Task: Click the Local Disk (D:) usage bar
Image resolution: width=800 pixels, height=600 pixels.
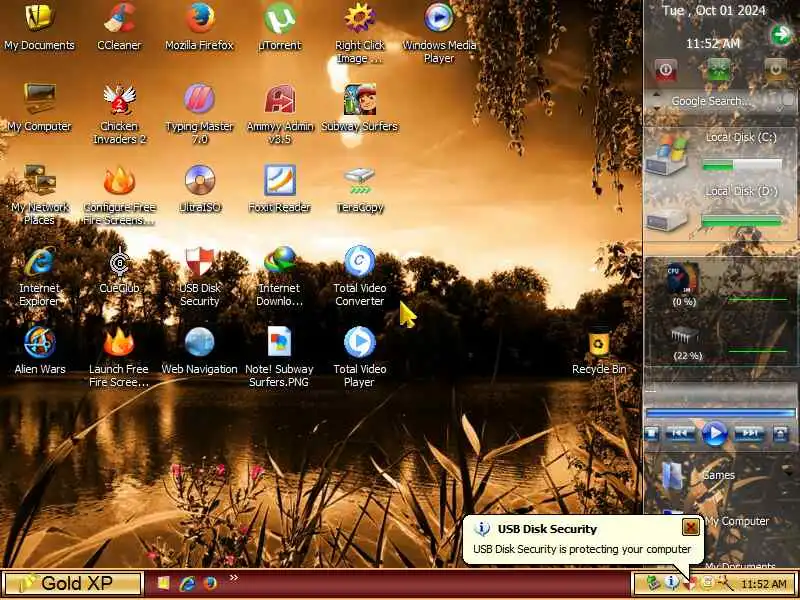Action: tap(742, 220)
